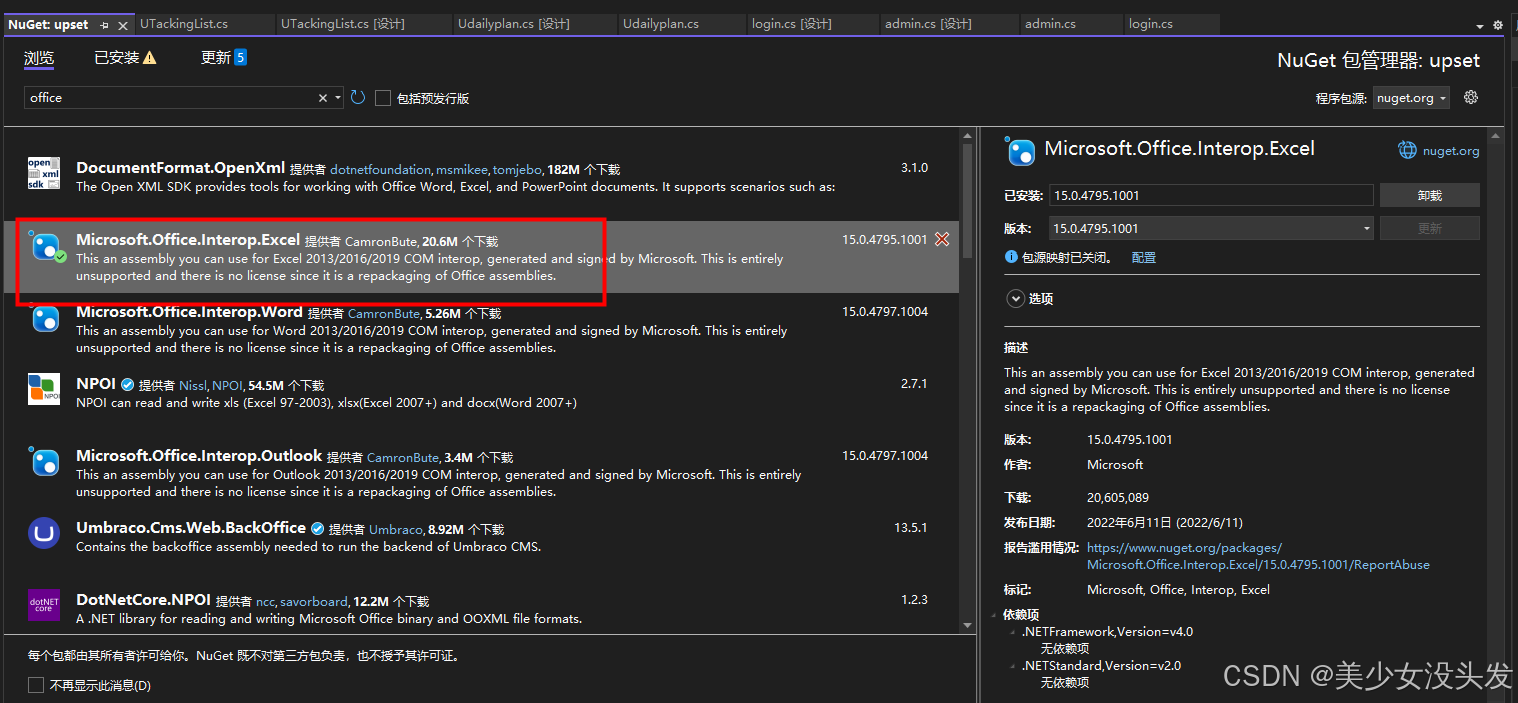Click the 卸载 button
The height and width of the screenshot is (703, 1518).
1429,194
